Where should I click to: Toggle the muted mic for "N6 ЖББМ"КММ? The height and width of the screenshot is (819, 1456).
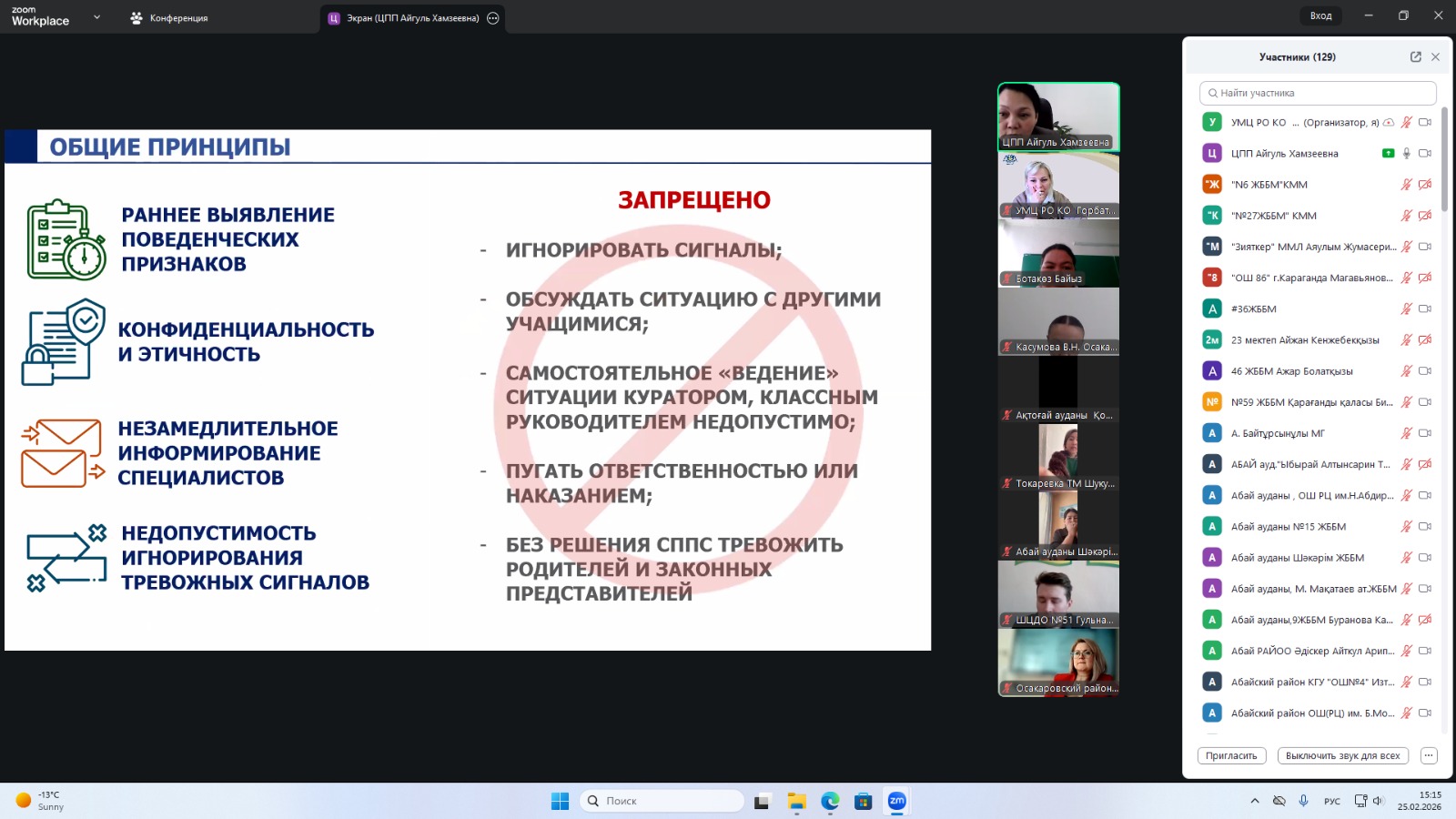[x=1406, y=185]
